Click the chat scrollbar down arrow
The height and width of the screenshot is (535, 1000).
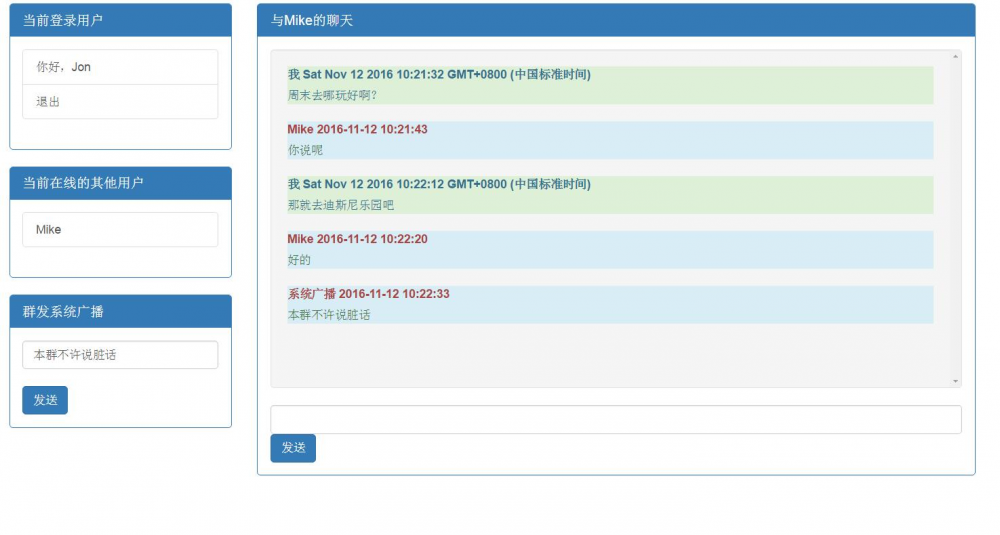pos(955,381)
